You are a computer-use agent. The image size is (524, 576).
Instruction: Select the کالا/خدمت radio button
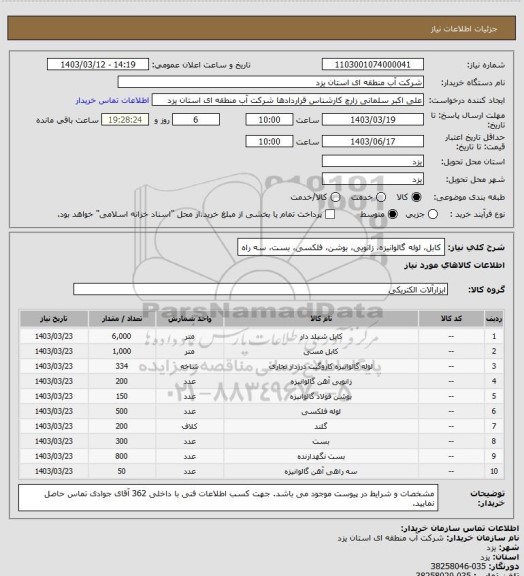(x=335, y=197)
